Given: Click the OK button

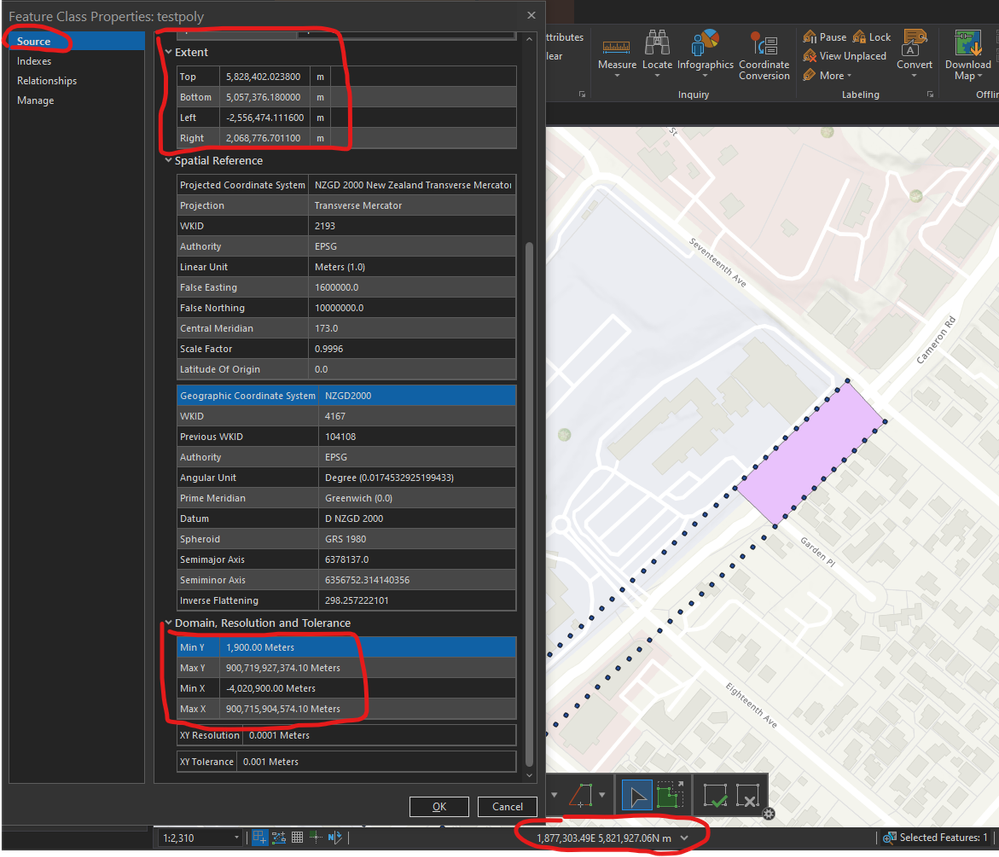Looking at the screenshot, I should (x=439, y=807).
